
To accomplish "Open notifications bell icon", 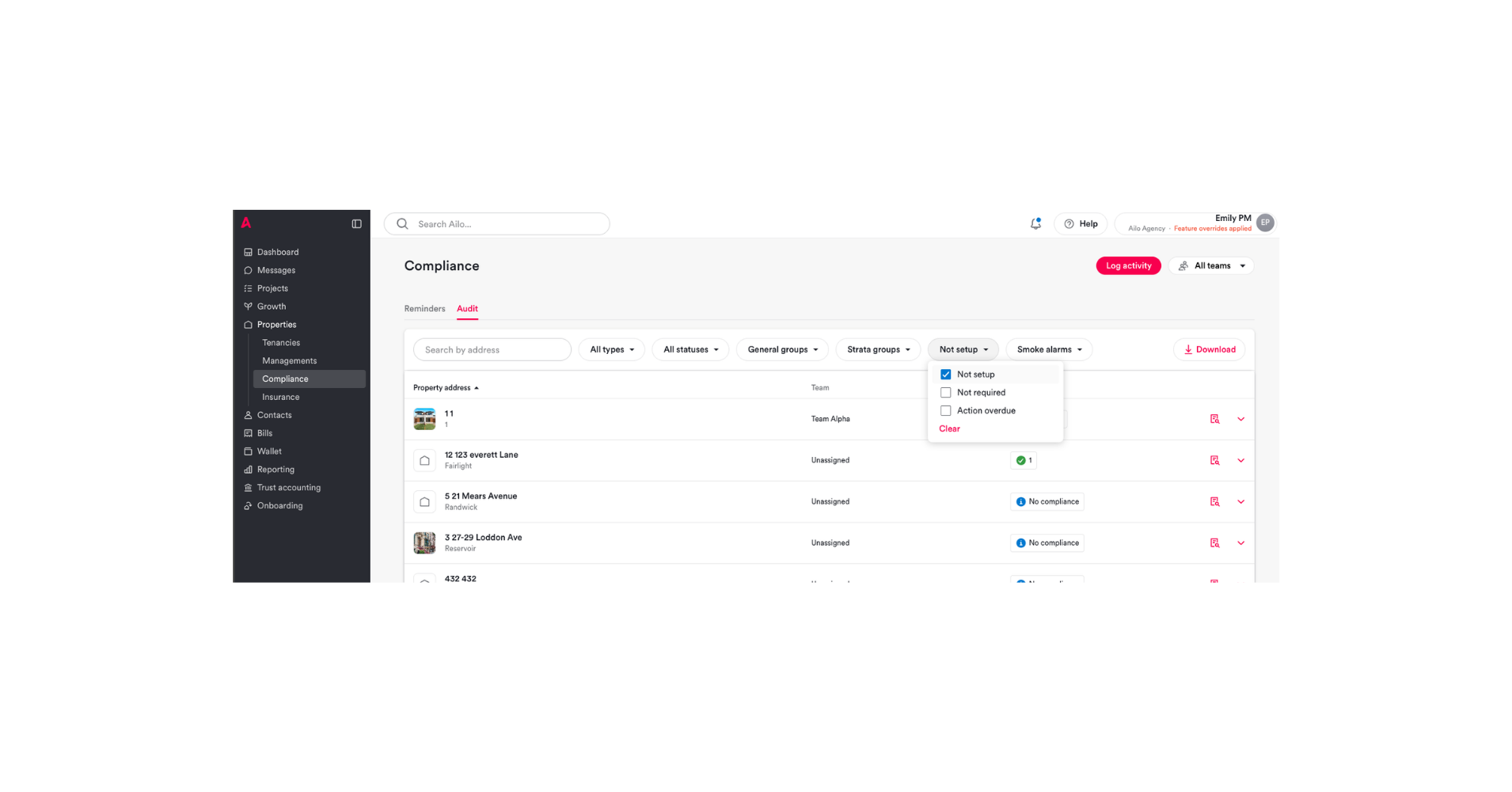I will pos(1035,224).
